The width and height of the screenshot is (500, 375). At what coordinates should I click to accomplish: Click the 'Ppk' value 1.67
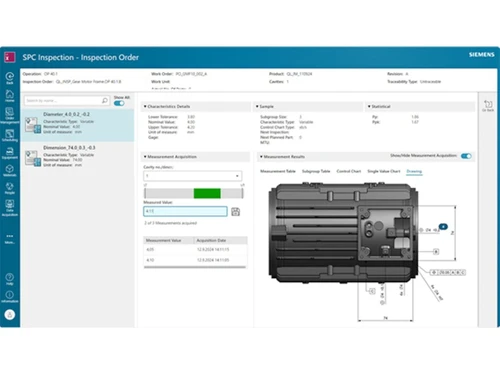pos(415,122)
